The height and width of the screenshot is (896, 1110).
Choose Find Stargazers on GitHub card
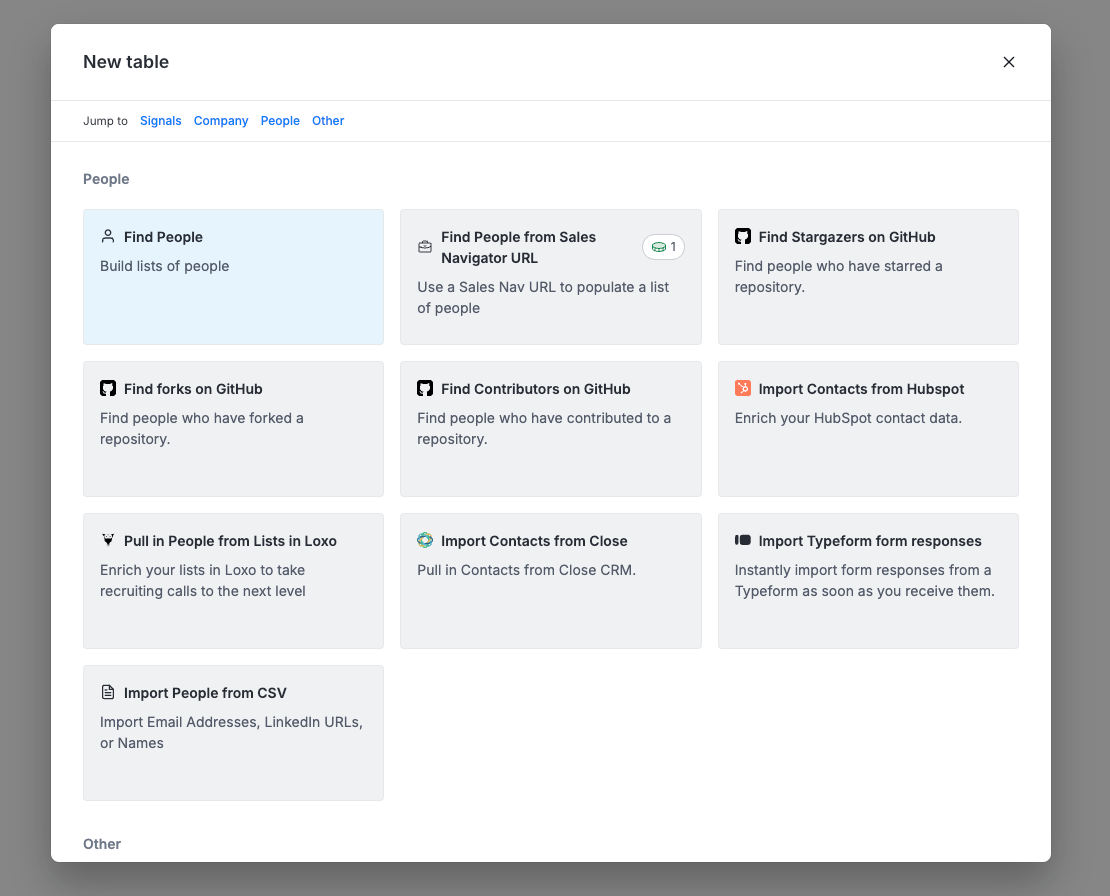point(868,277)
